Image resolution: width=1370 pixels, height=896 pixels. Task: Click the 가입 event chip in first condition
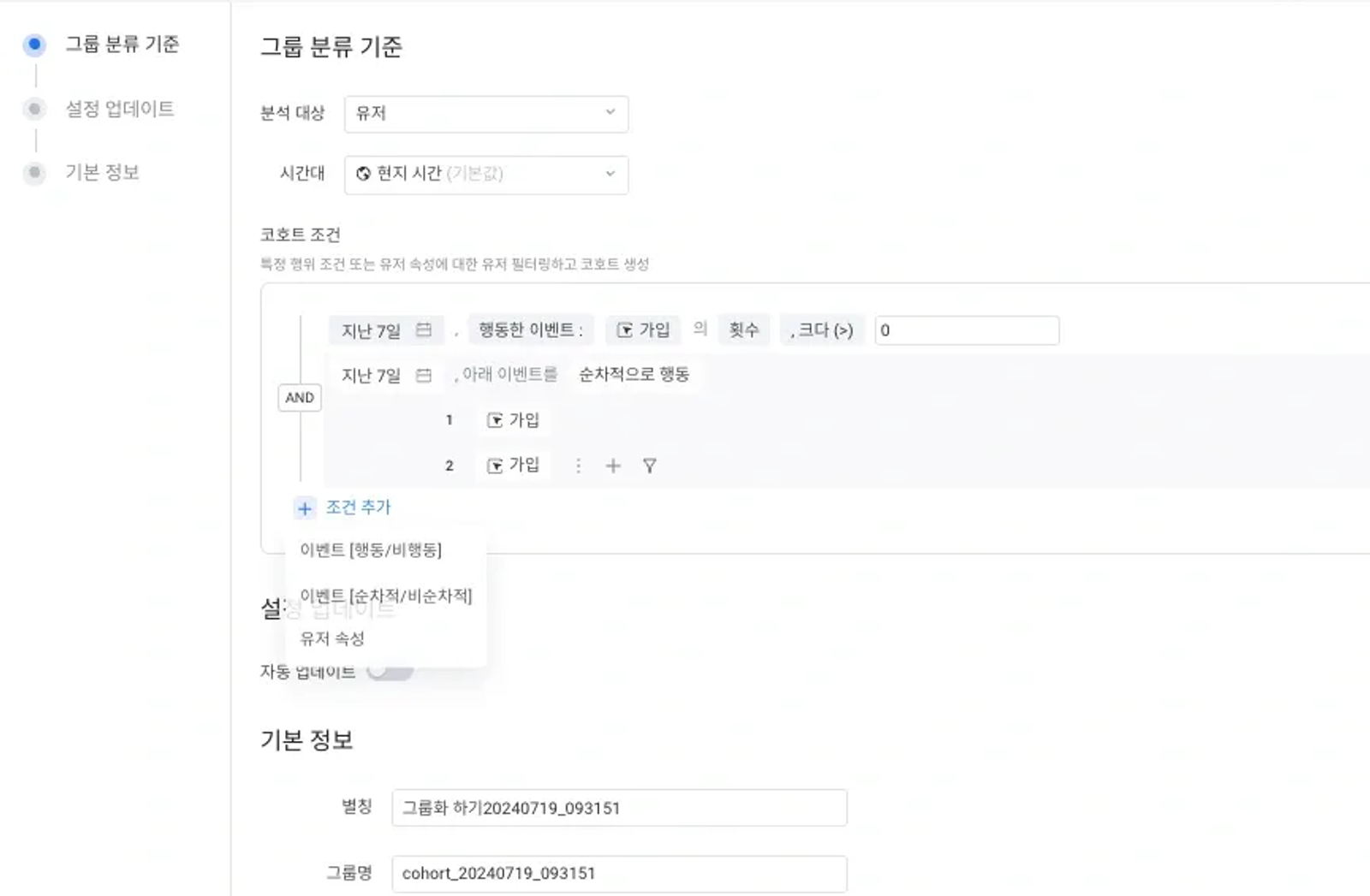coord(643,330)
